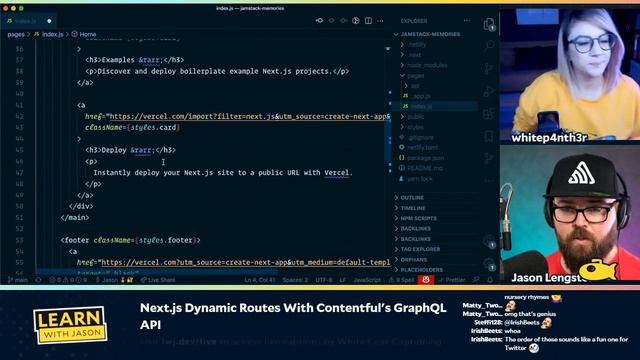Screen dimensions: 640x360
Task: Click UTF-8 encoding in status bar
Action: (x=324, y=280)
